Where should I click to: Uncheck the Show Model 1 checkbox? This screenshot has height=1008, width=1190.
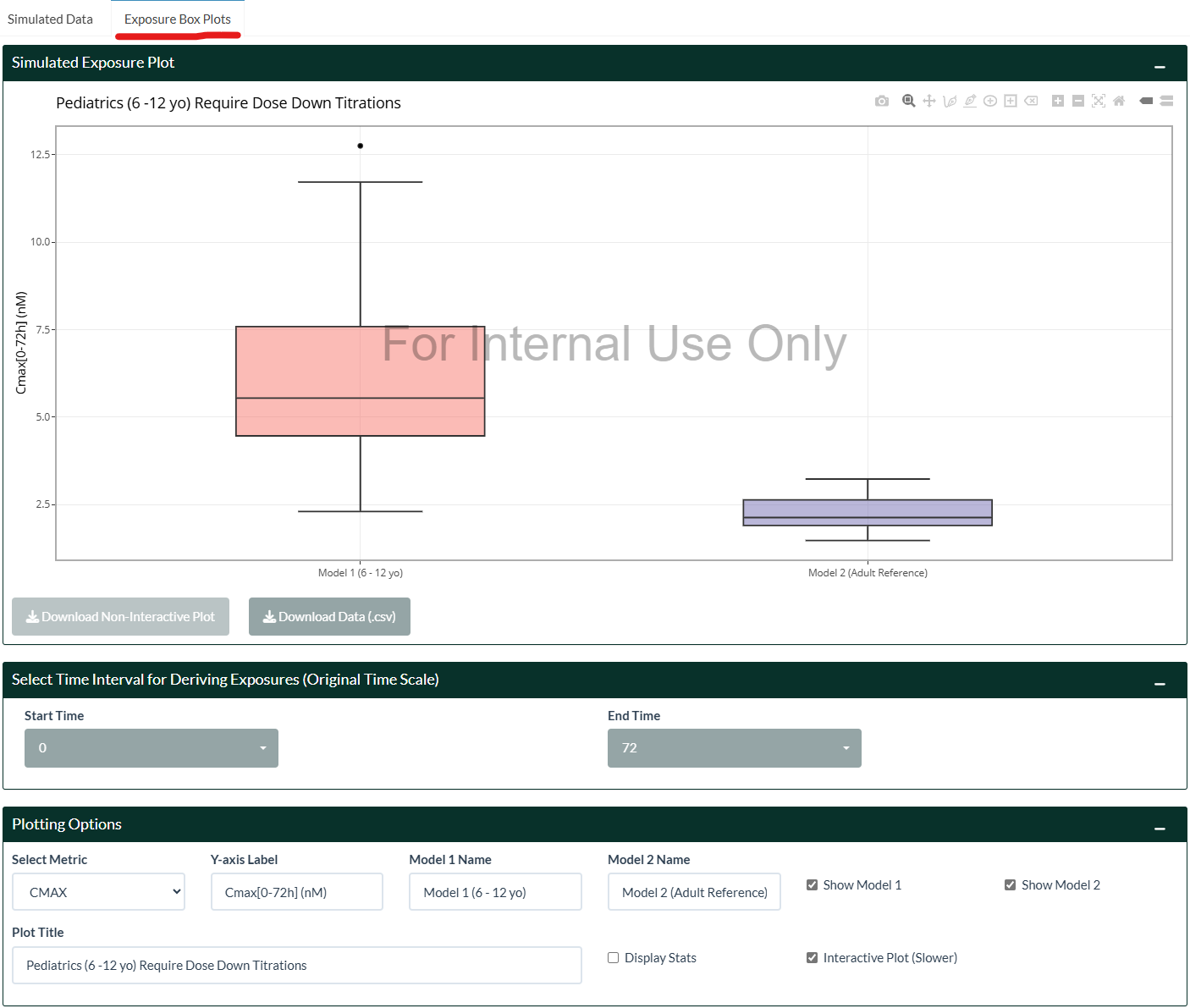click(x=812, y=884)
